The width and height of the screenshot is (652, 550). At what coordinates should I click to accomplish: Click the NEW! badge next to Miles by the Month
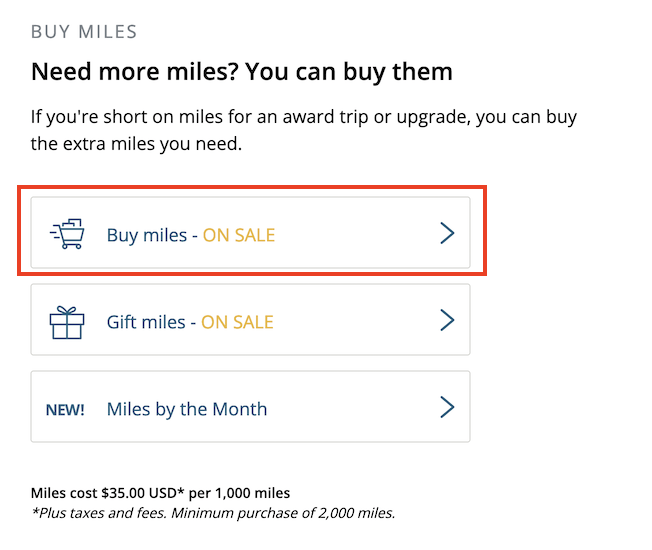coord(65,410)
